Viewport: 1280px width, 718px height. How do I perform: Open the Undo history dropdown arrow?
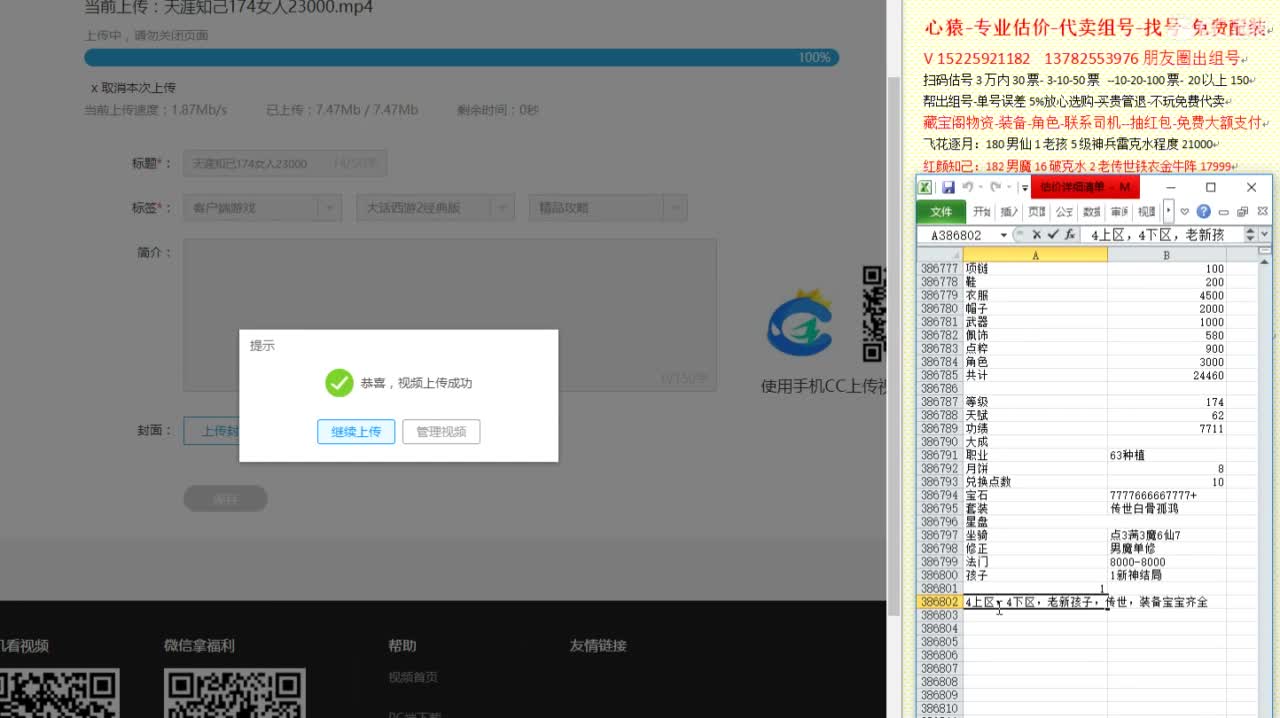[981, 187]
